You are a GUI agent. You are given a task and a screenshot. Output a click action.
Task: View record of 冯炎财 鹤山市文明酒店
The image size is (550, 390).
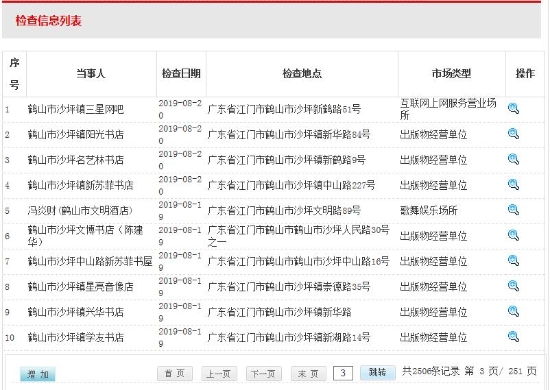(513, 210)
